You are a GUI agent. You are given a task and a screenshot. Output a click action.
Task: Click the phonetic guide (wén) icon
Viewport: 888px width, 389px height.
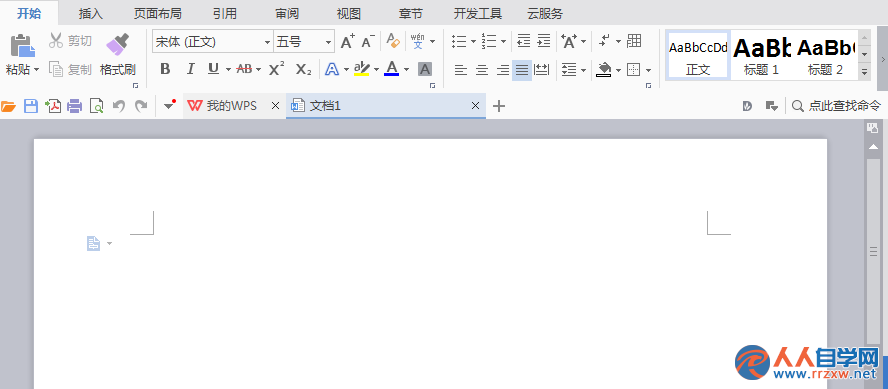click(418, 41)
